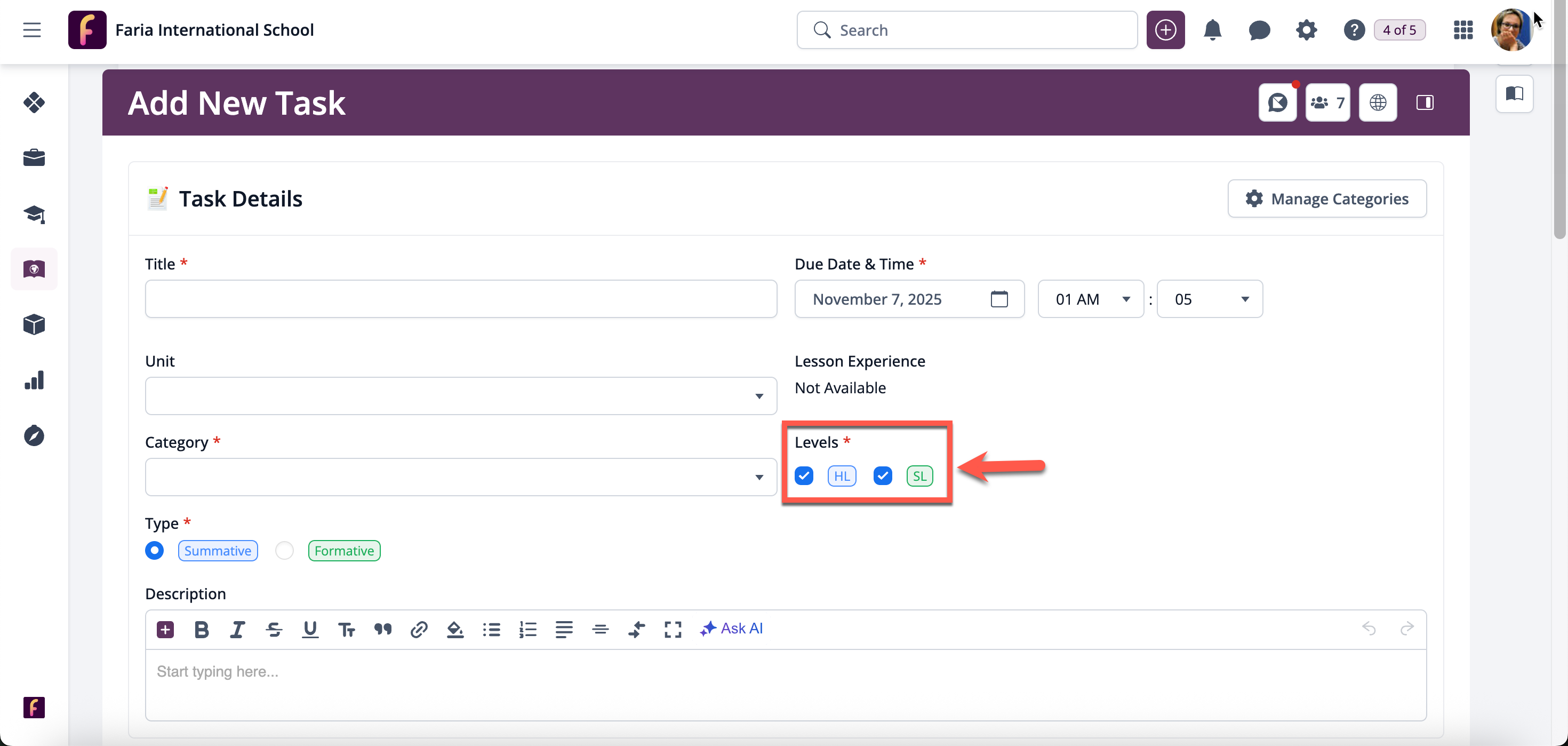Redo the last edit

(x=1406, y=628)
